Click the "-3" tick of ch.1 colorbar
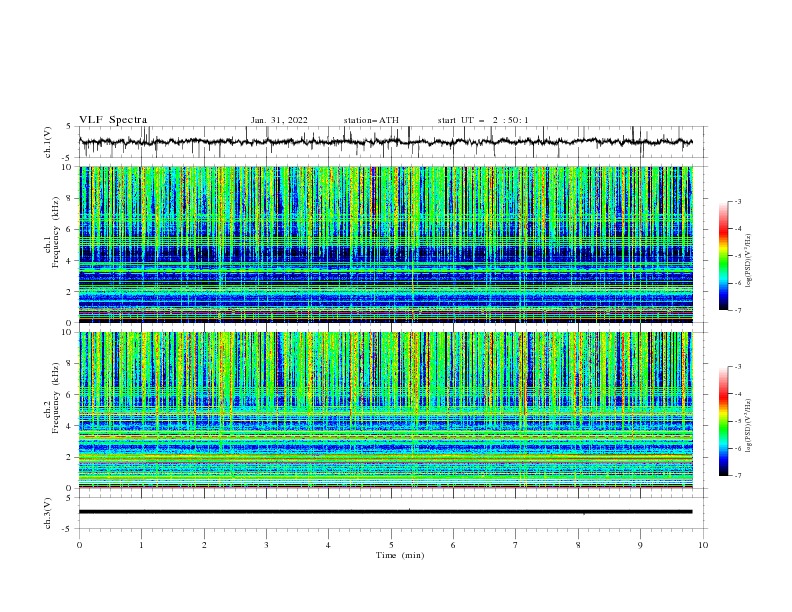Image resolution: width=792 pixels, height=612 pixels. [737, 201]
